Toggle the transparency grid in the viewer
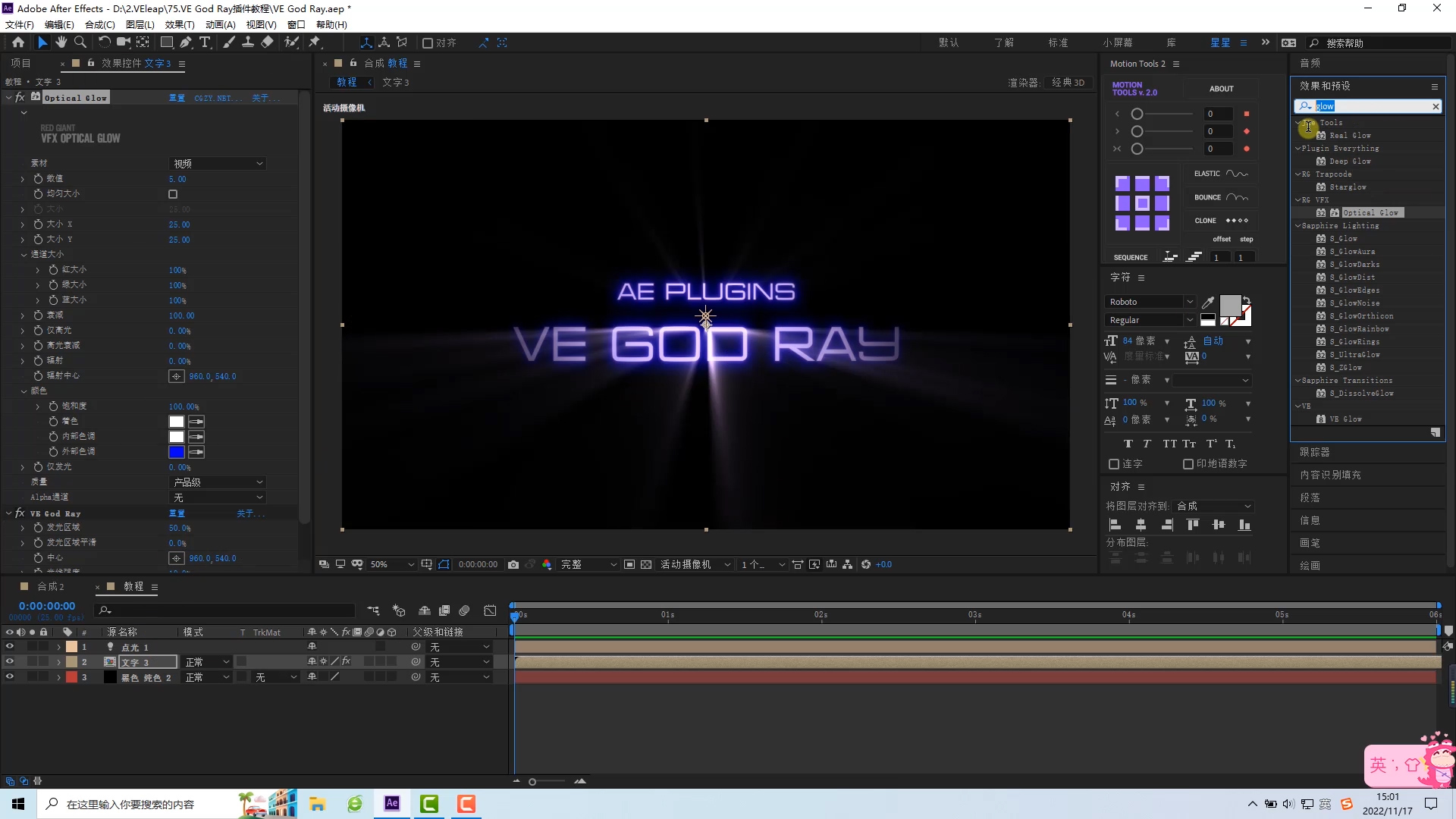 [646, 564]
